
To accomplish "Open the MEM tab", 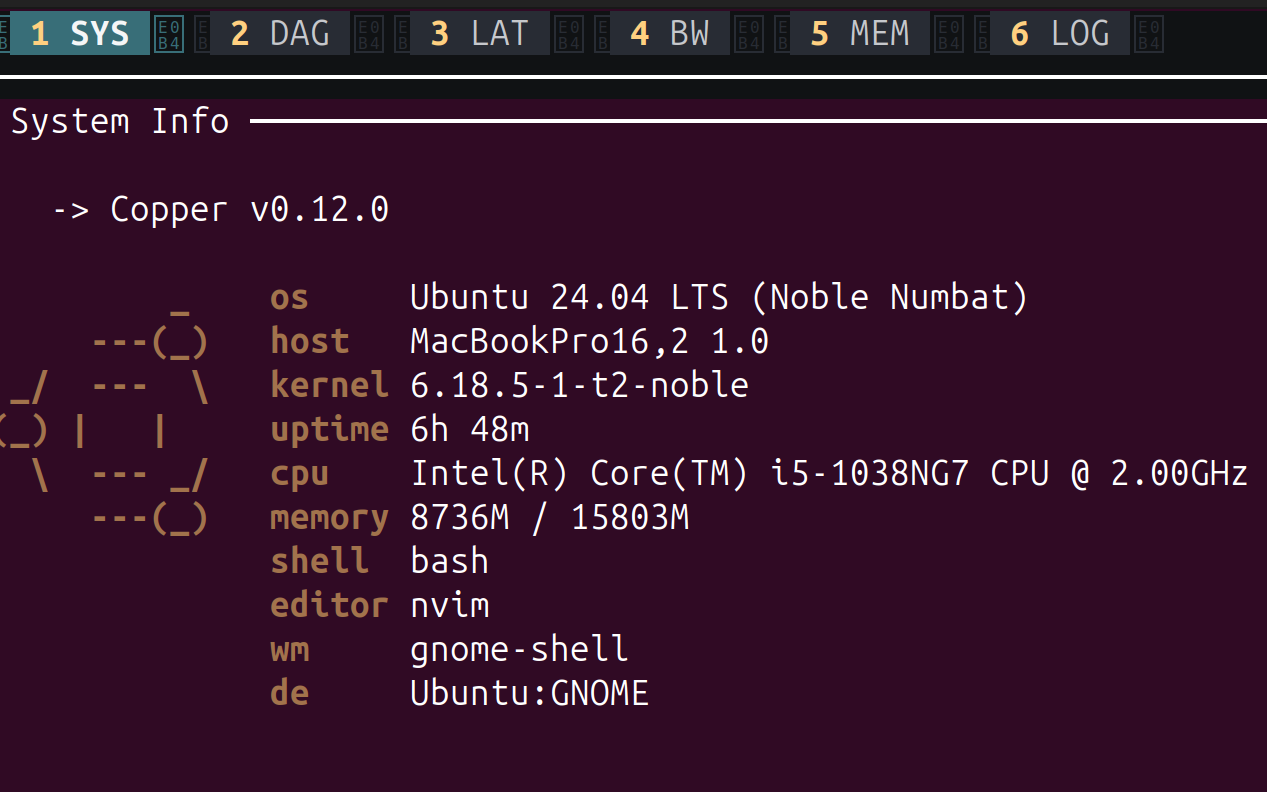I will pyautogui.click(x=860, y=33).
